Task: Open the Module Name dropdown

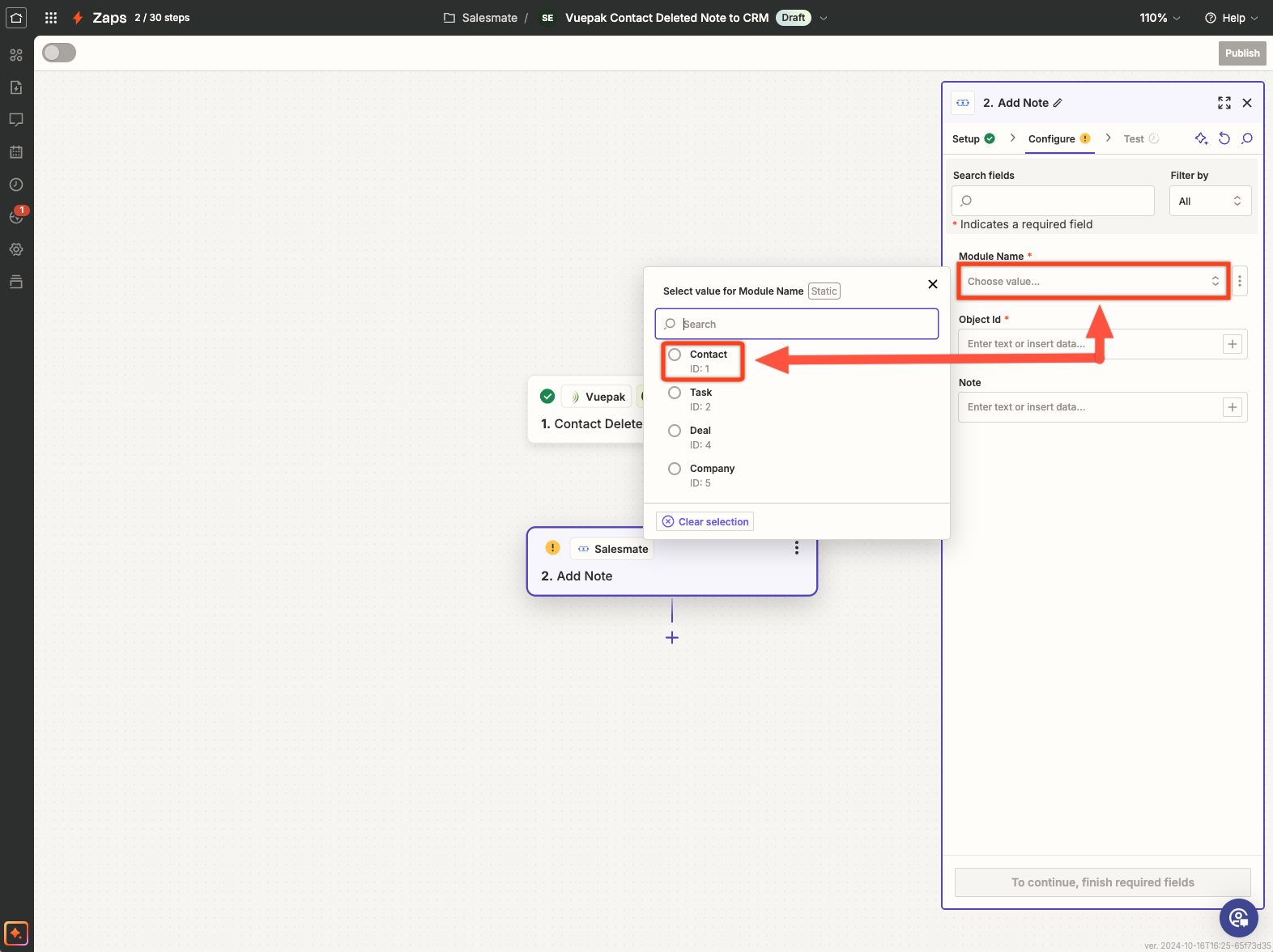Action: pos(1092,282)
